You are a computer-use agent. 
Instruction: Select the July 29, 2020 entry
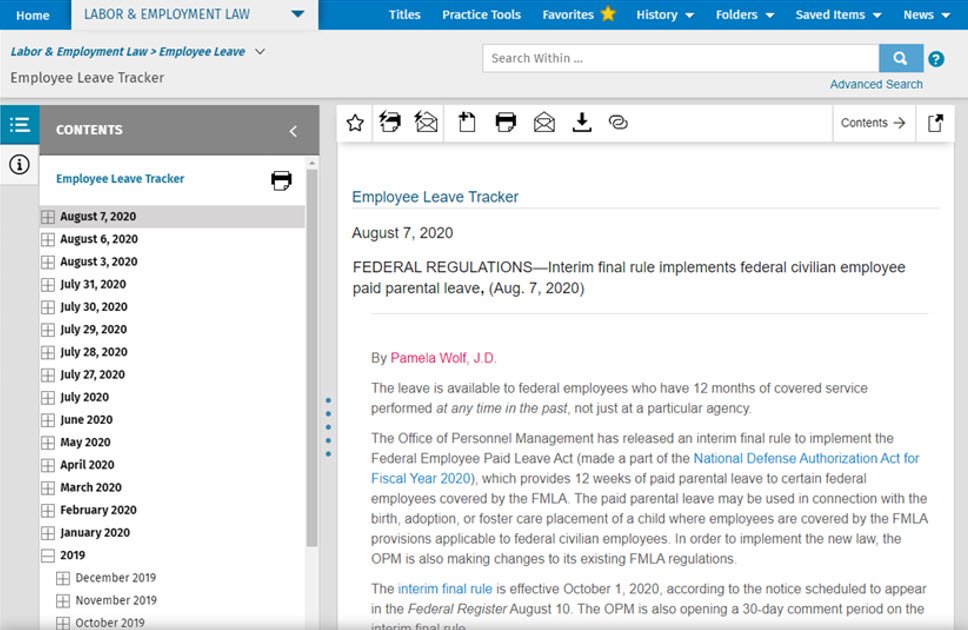(x=94, y=330)
